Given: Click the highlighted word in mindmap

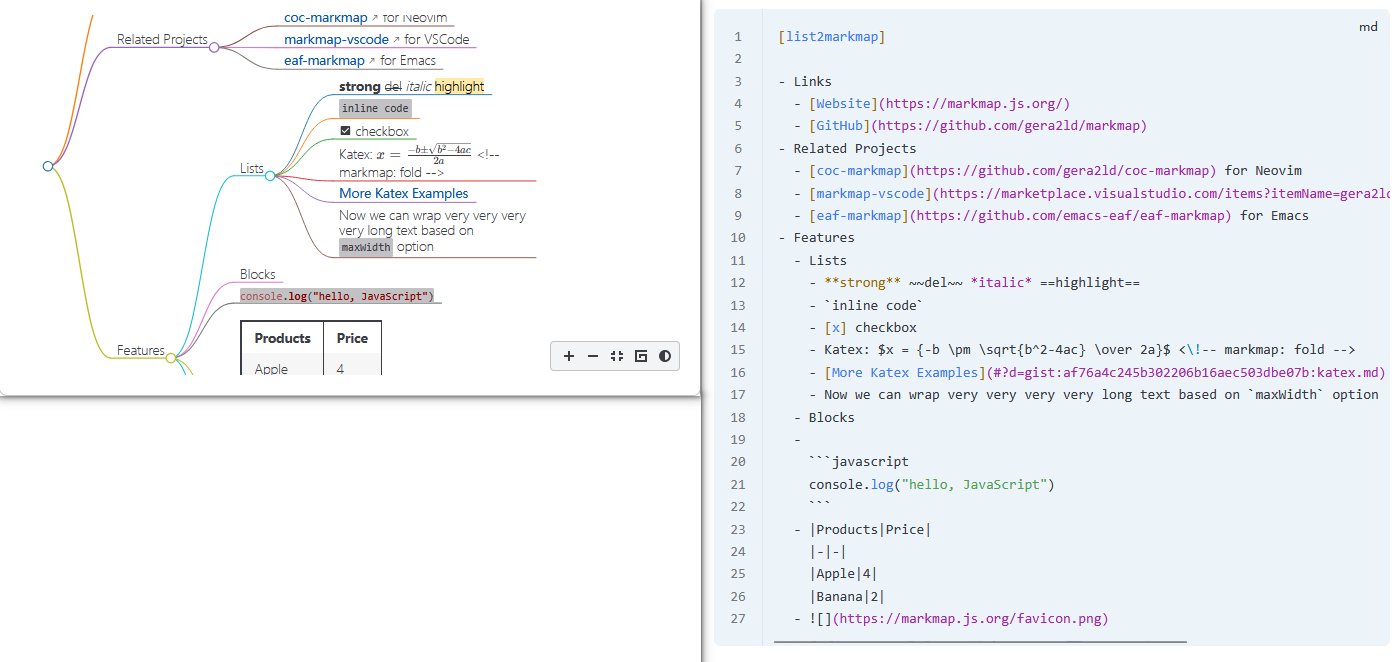Looking at the screenshot, I should click(x=459, y=87).
